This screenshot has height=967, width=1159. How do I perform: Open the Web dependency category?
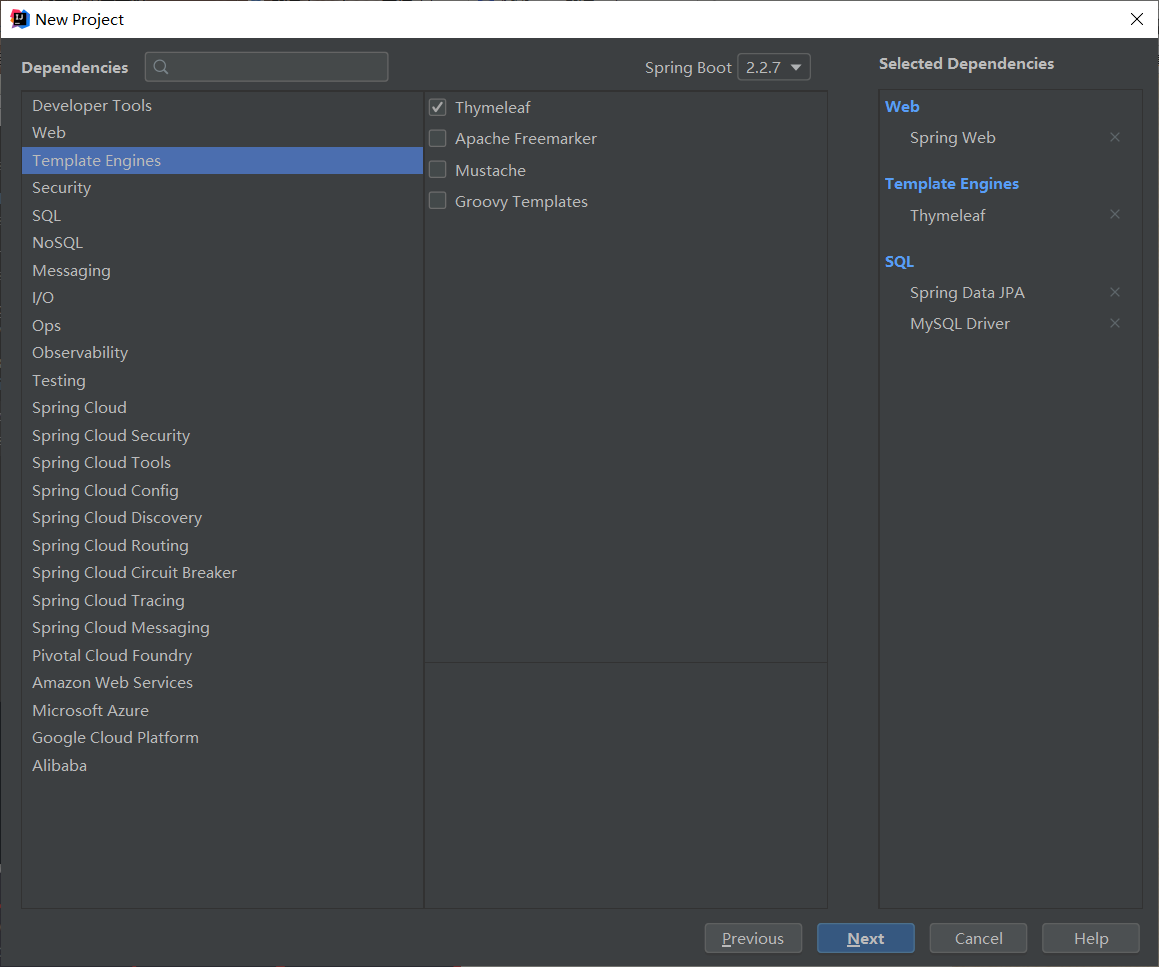point(222,133)
